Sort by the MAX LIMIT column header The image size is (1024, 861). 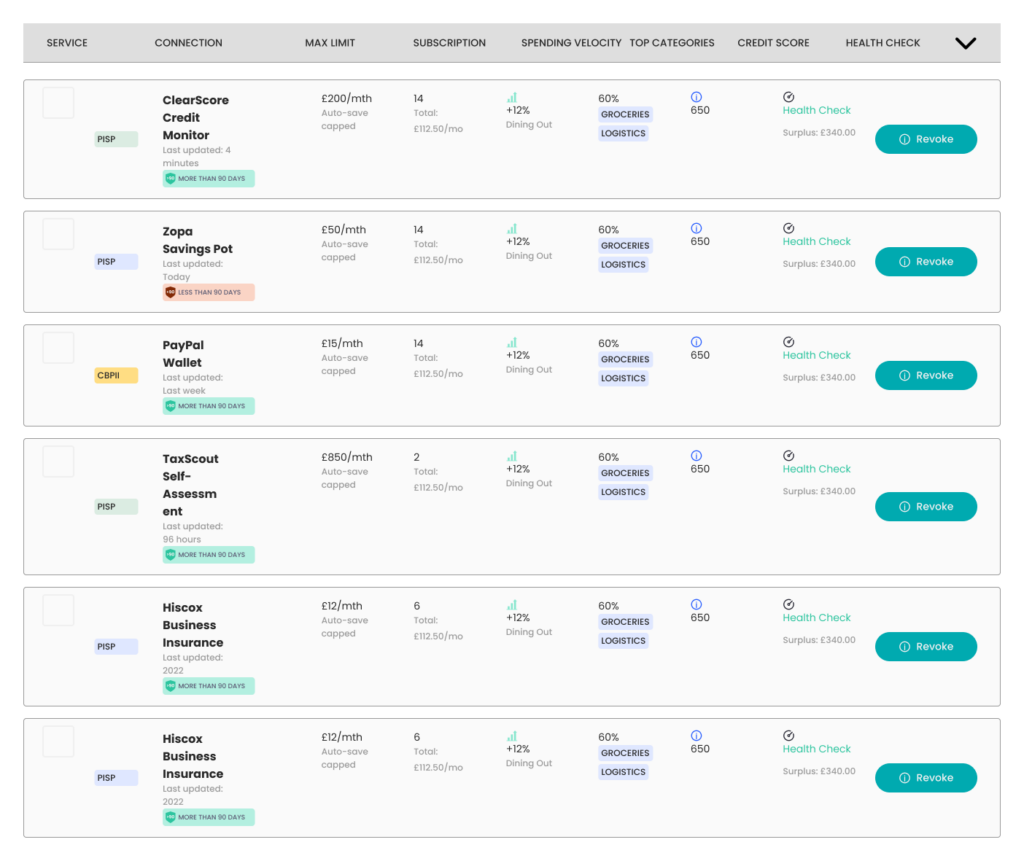330,43
